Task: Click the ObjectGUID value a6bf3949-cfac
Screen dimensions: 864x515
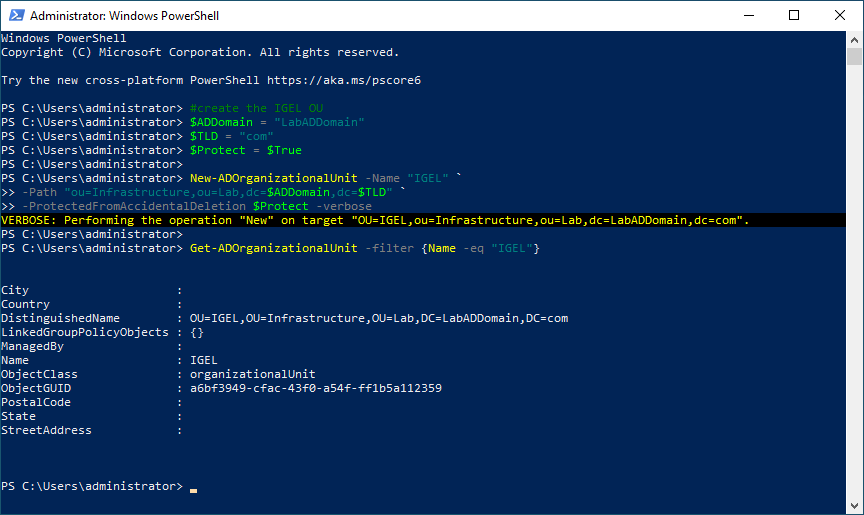Action: click(315, 388)
